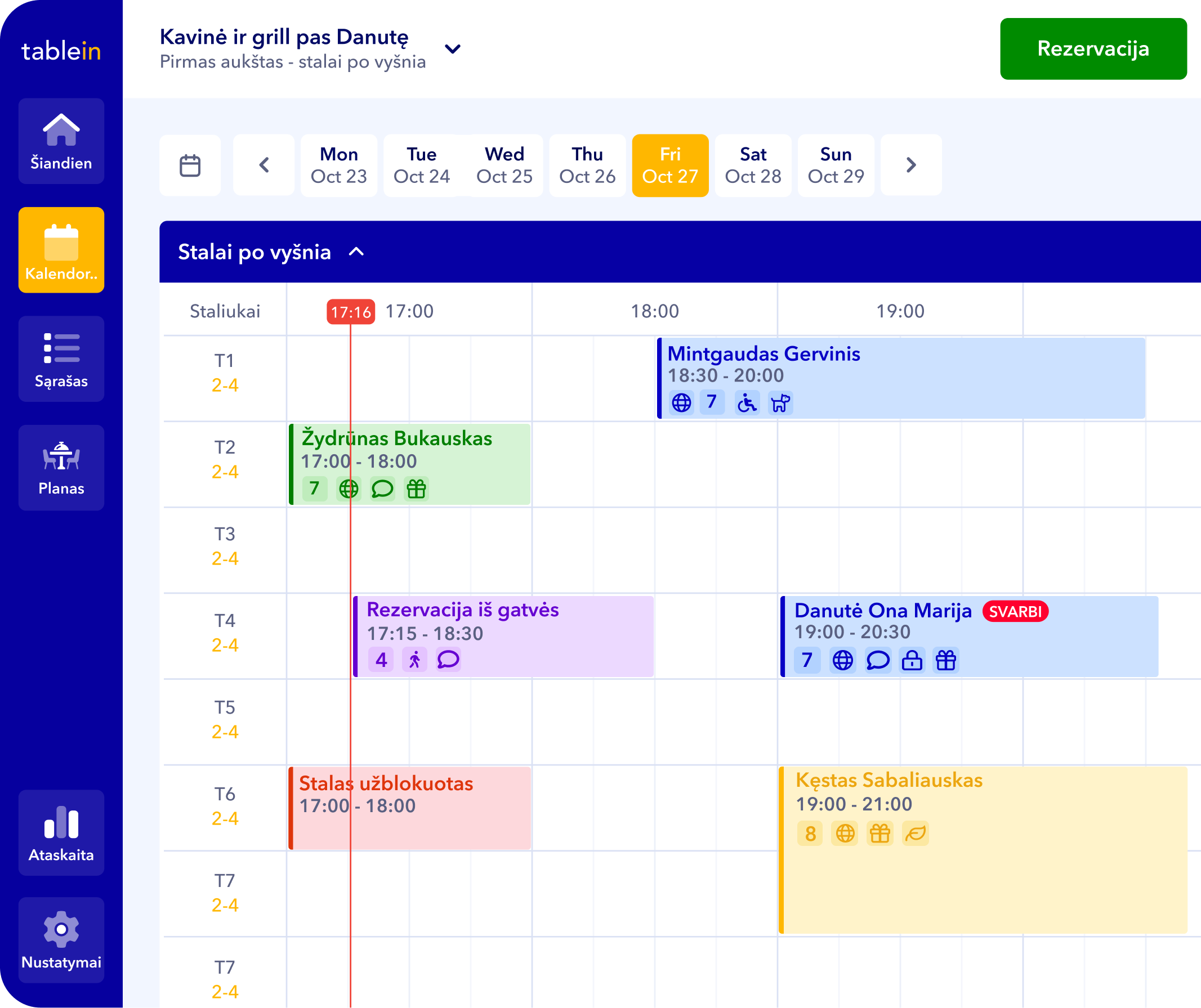This screenshot has height=1008, width=1201.
Task: Click comment icon in Žydrūnas Bukauskas reservation
Action: click(382, 489)
